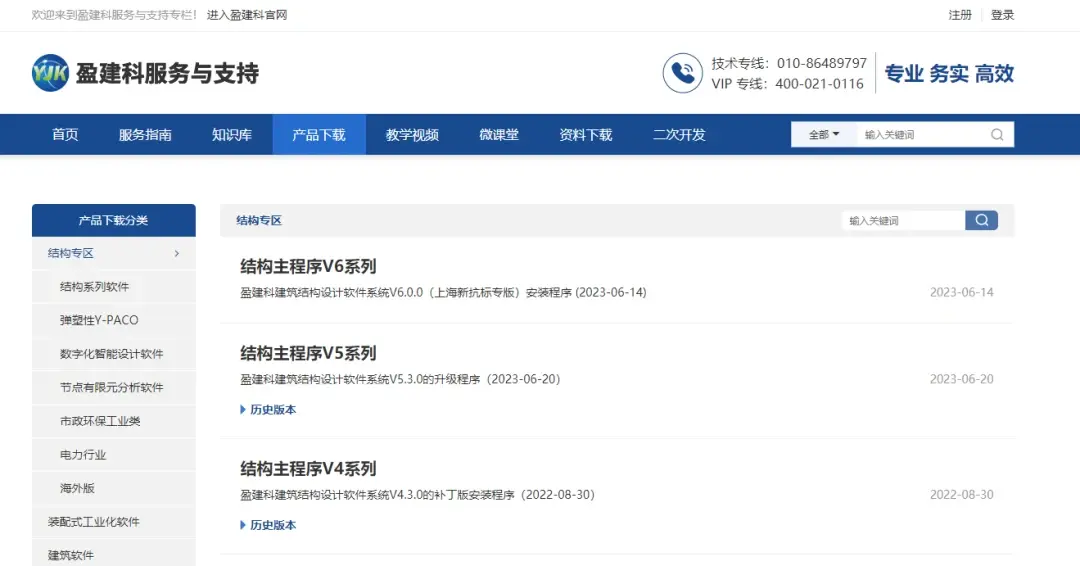This screenshot has height=566, width=1080.
Task: Open the 资料下载 nav tab
Action: [586, 135]
